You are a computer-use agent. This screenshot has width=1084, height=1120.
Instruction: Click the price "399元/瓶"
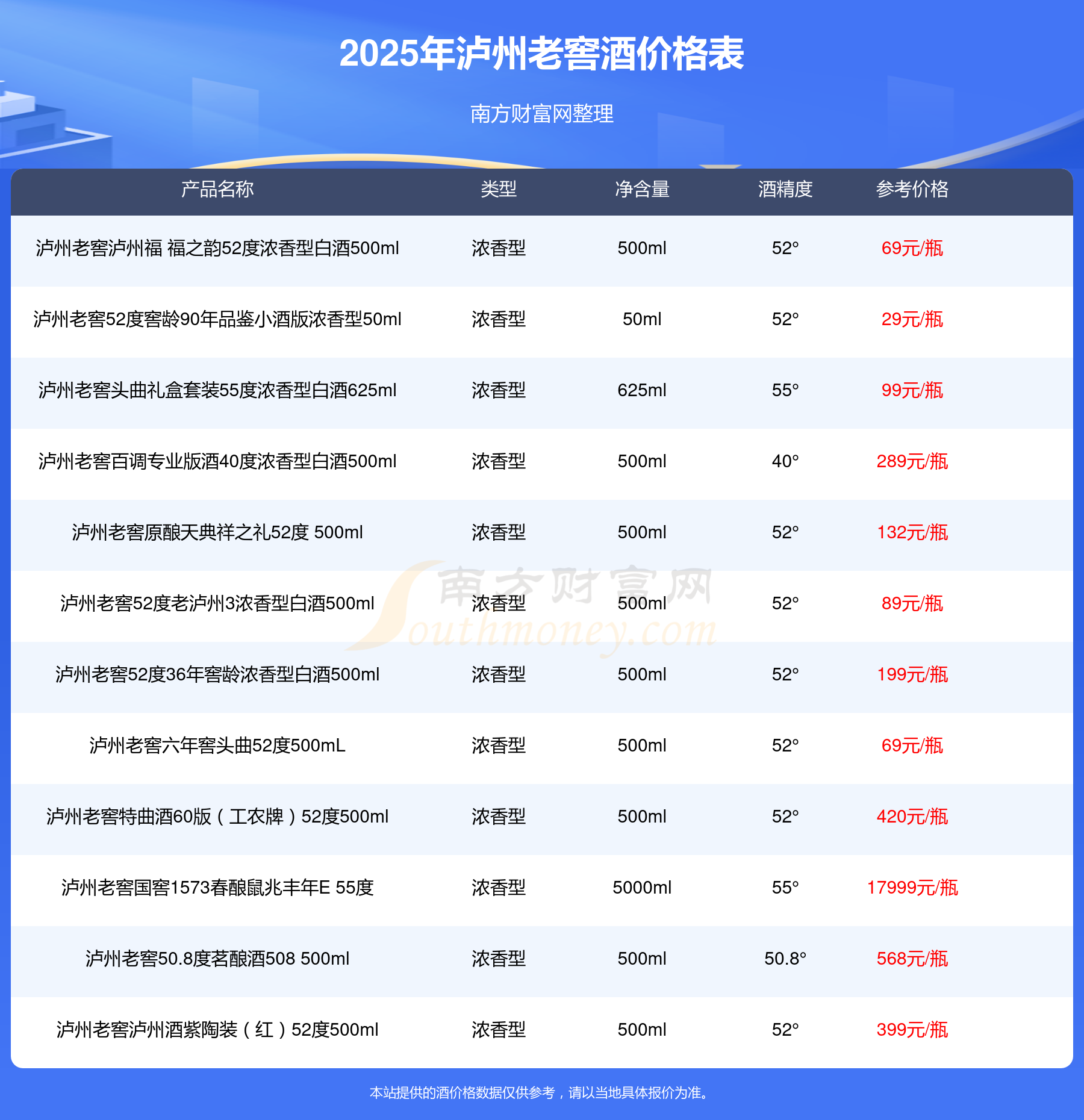(912, 1030)
